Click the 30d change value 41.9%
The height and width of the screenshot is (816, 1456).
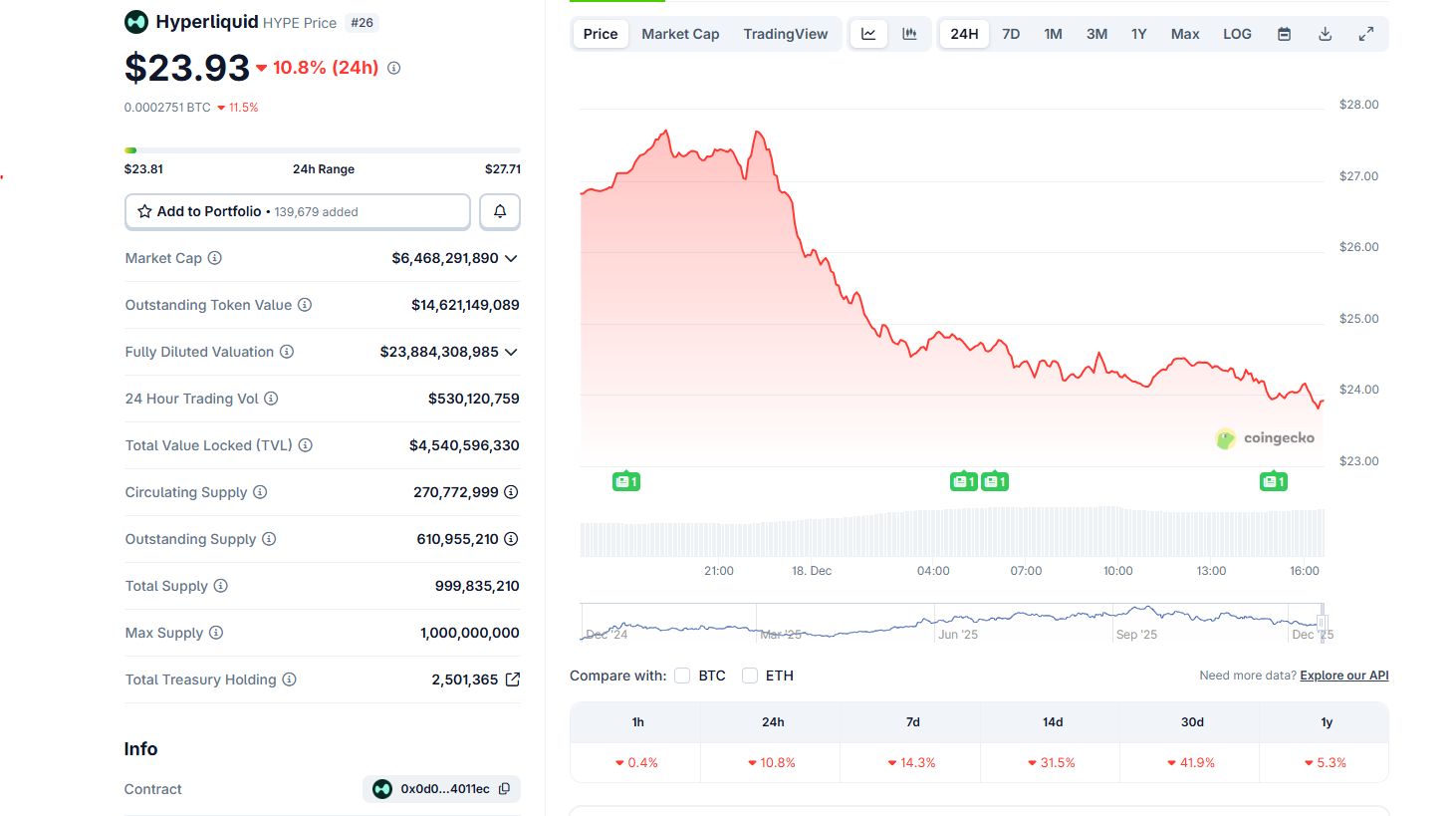tap(1191, 763)
